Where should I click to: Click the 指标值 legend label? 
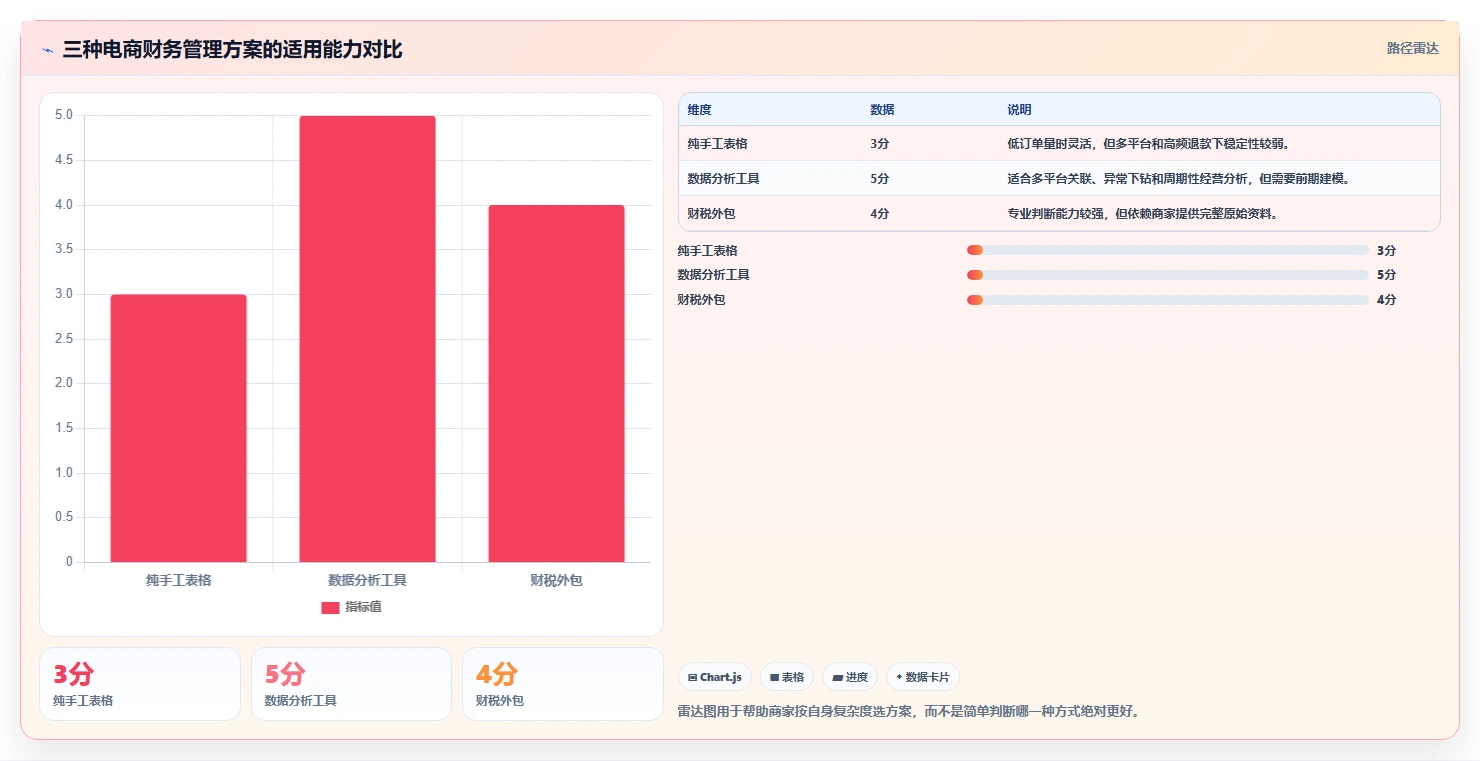363,607
